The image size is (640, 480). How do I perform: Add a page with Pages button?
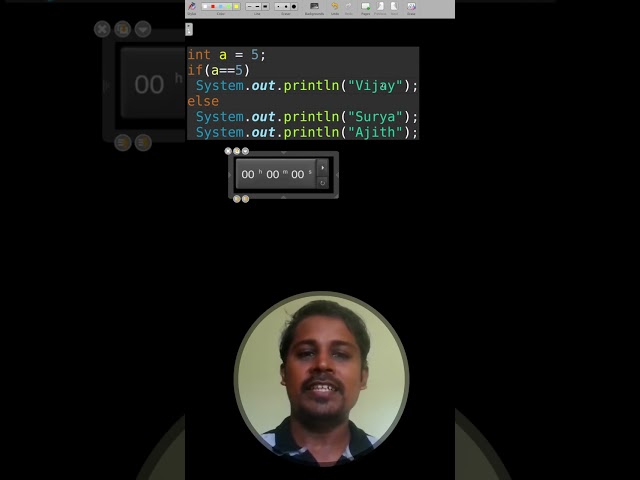coord(365,6)
